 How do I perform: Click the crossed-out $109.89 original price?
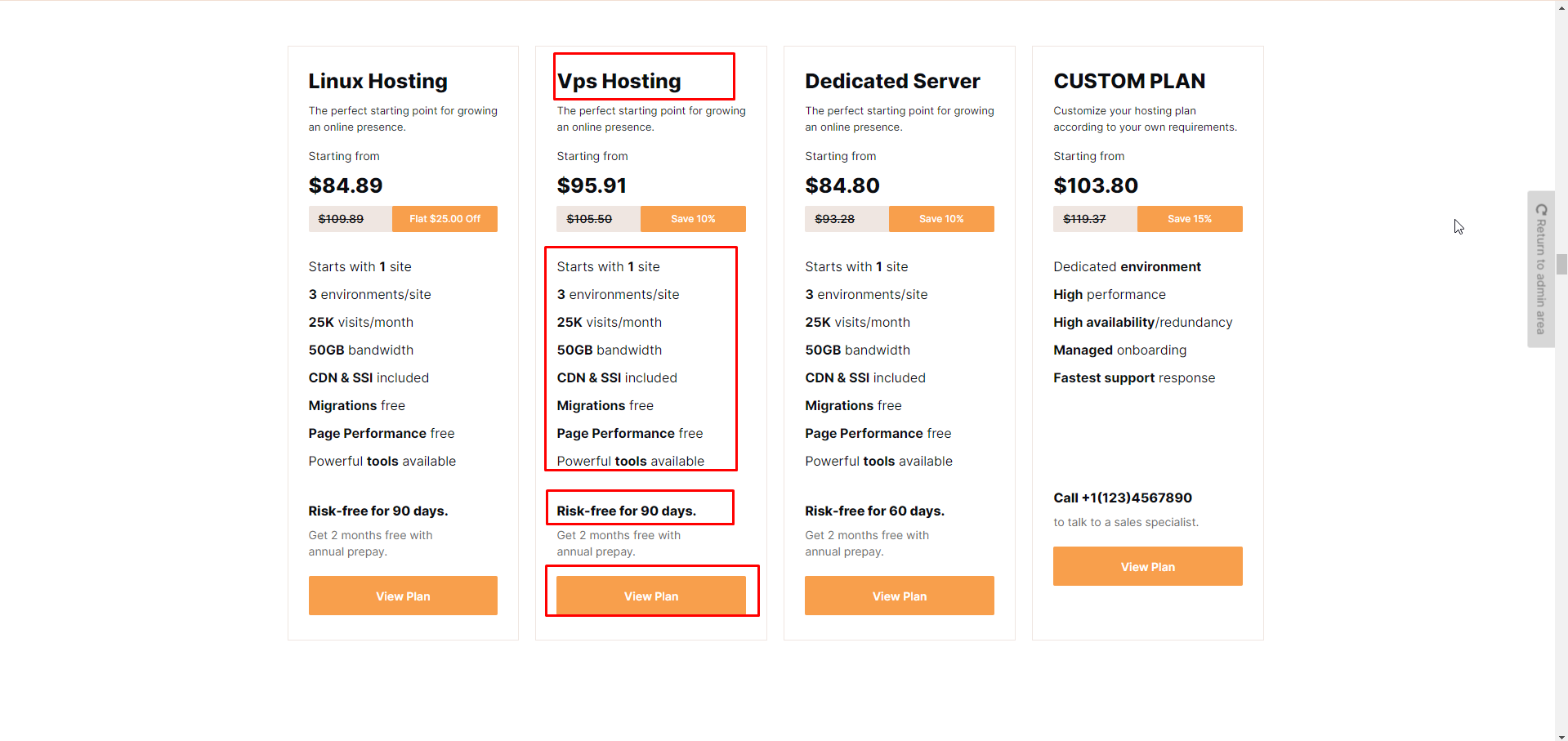(341, 219)
